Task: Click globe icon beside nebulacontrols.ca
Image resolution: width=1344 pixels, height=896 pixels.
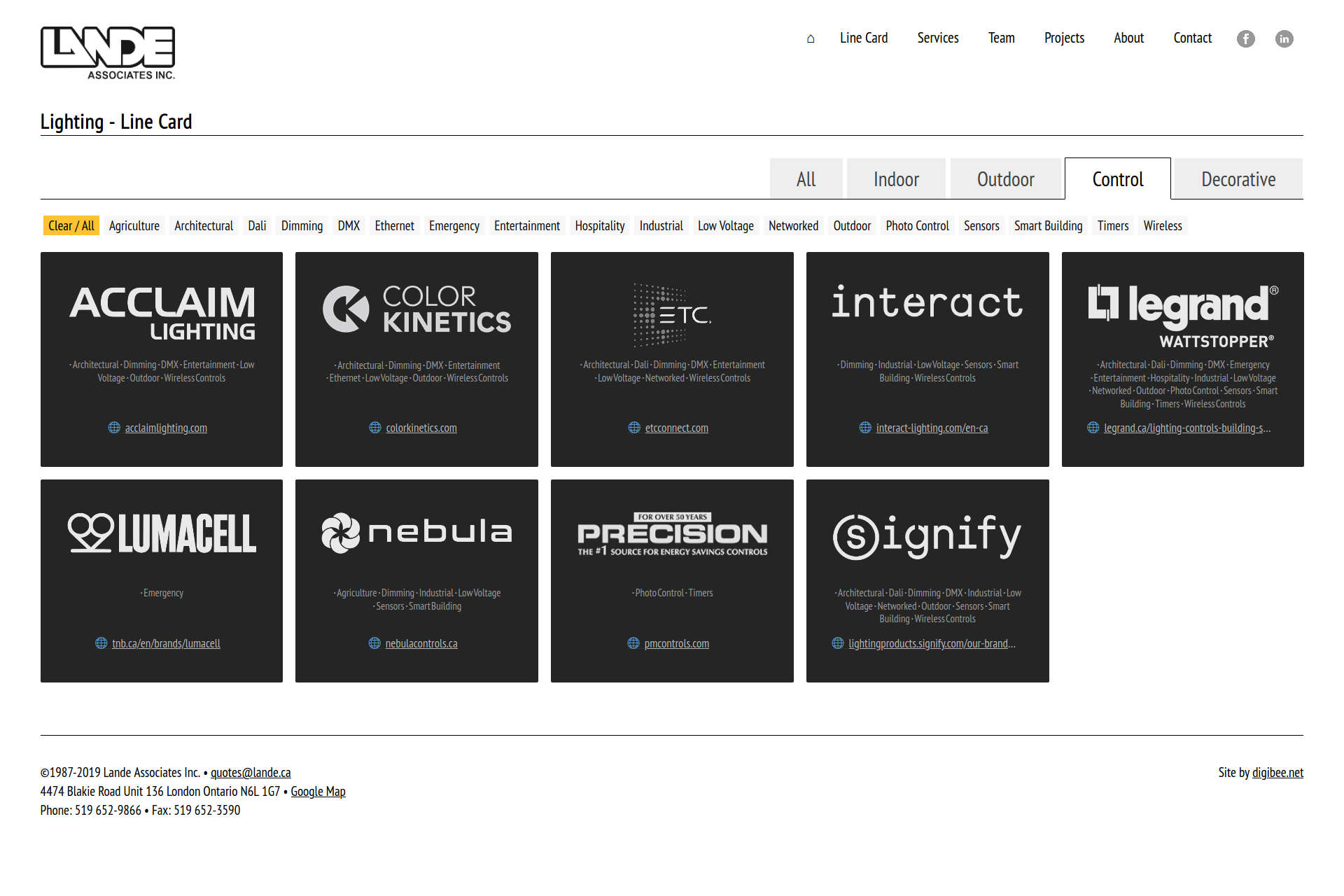Action: tap(374, 643)
